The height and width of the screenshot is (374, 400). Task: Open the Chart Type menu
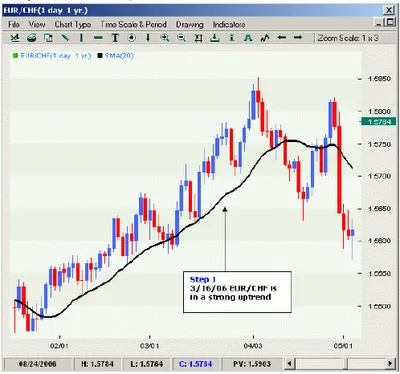(x=73, y=24)
